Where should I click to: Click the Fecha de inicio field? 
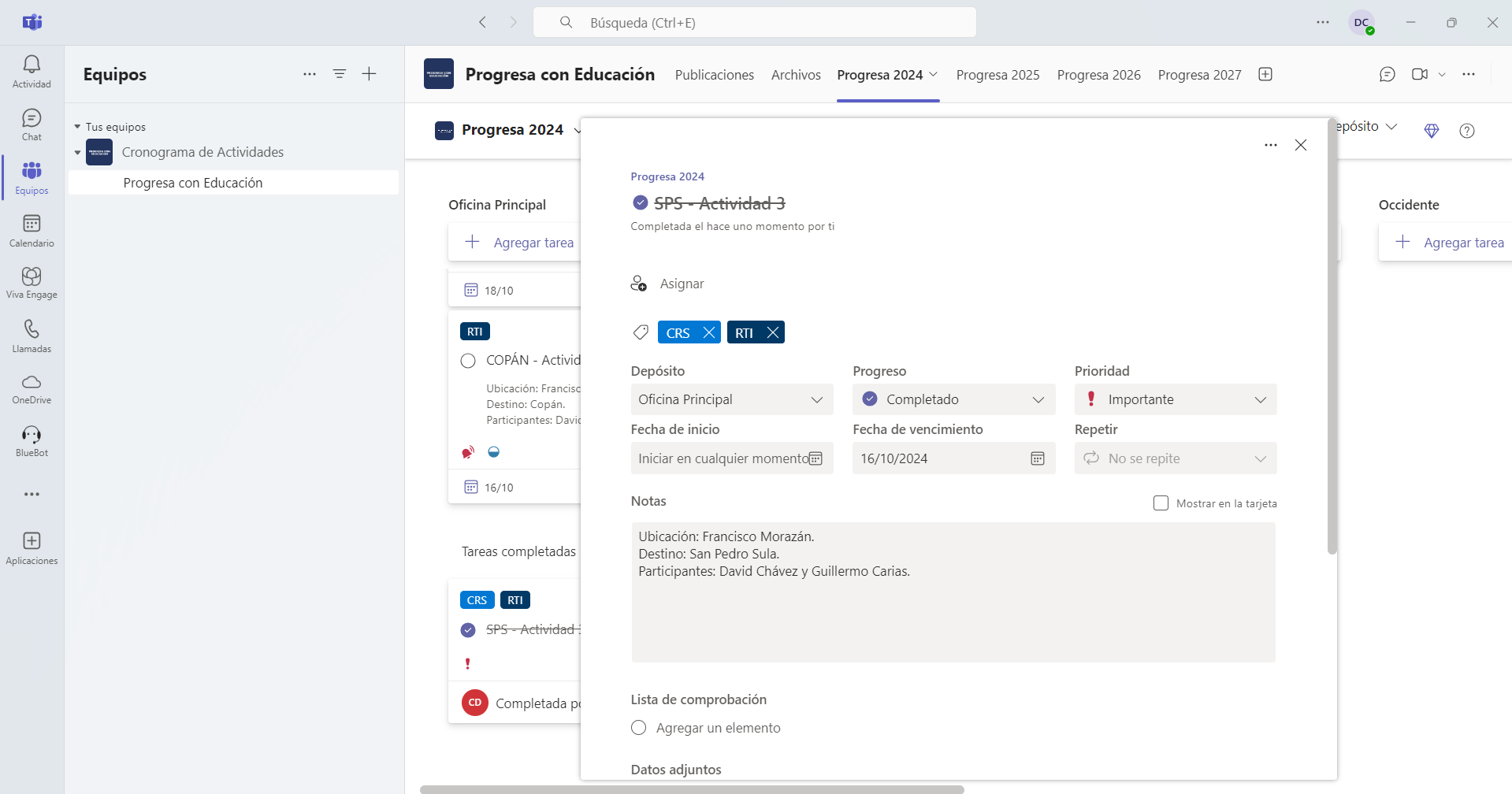[732, 458]
